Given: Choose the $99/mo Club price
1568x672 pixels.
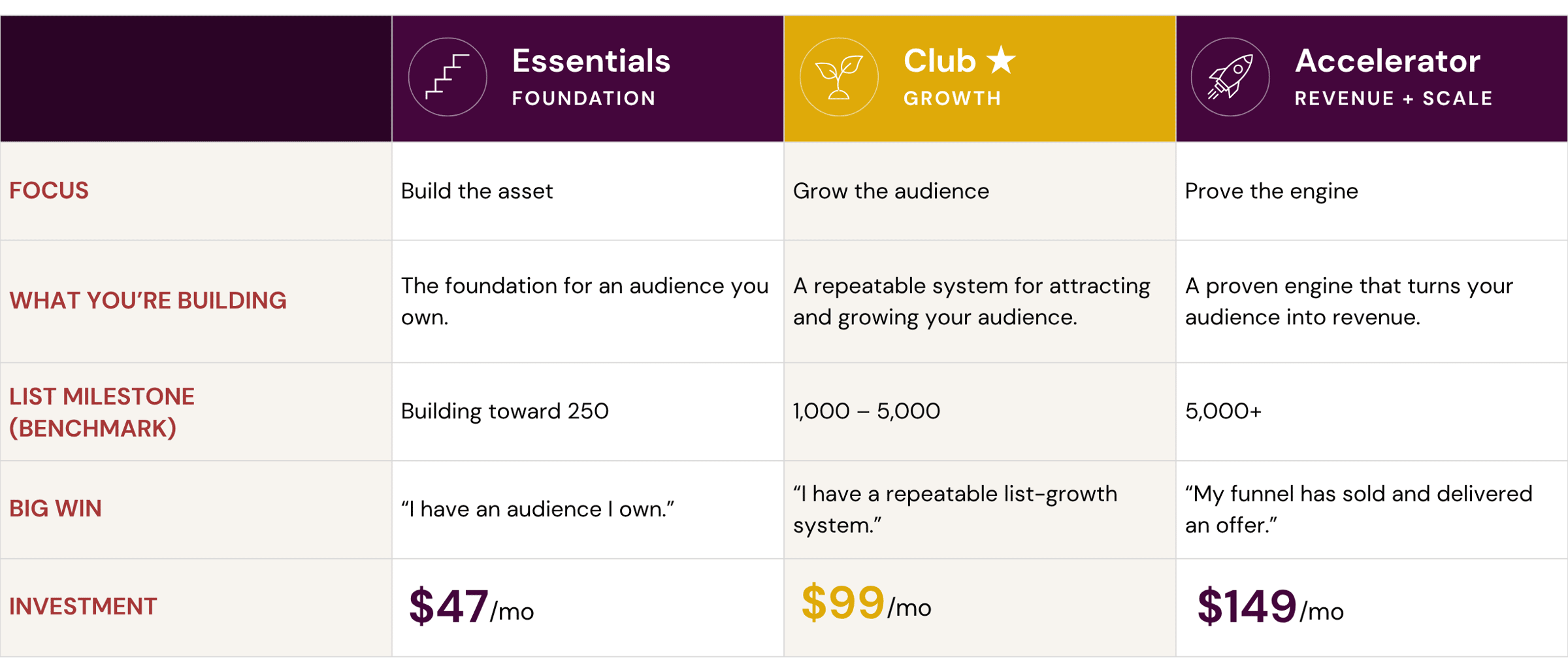Looking at the screenshot, I should pos(866,602).
